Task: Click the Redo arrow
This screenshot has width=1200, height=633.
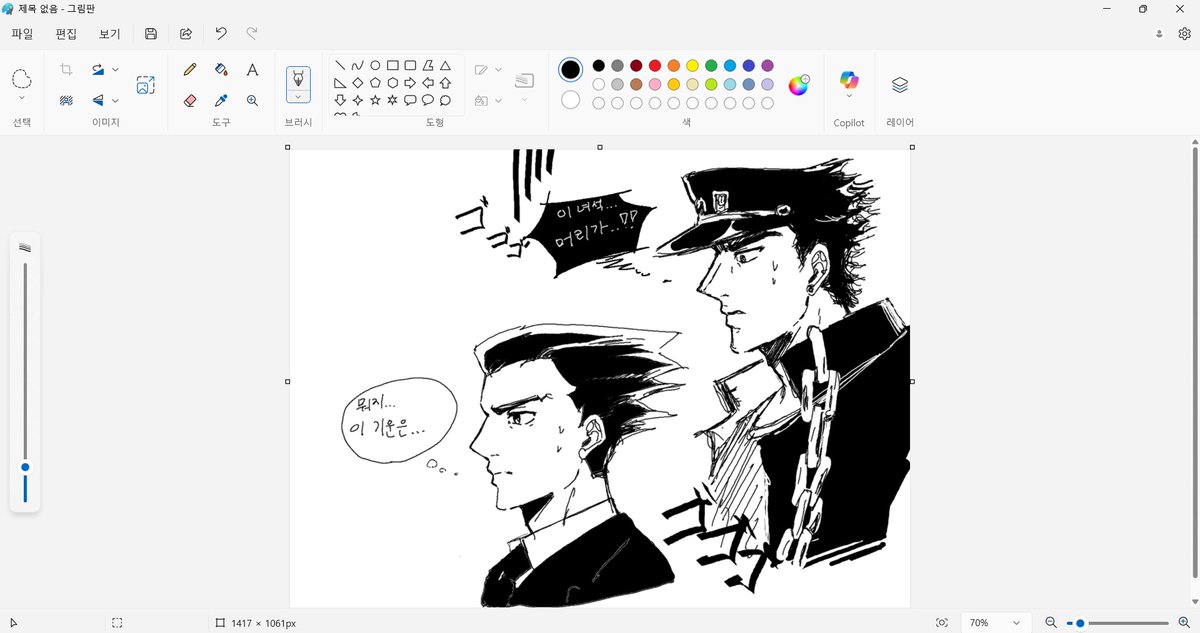Action: pos(252,33)
